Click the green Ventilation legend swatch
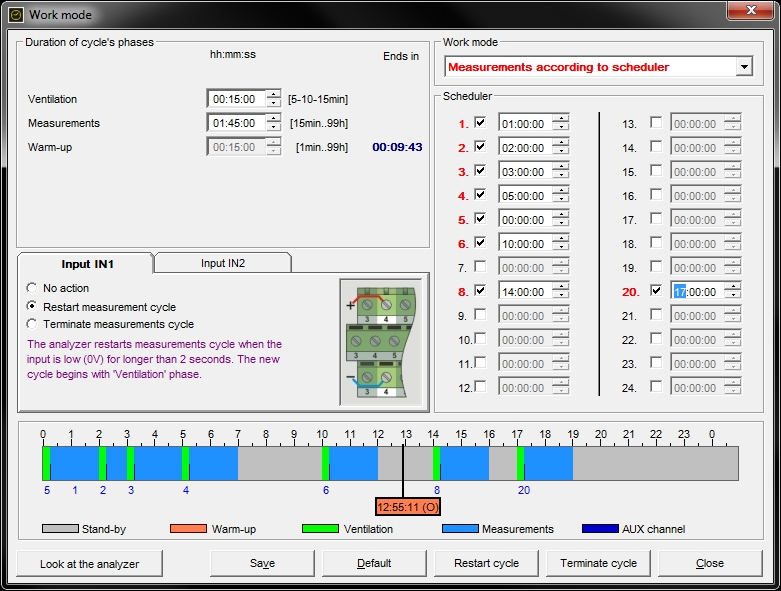781x591 pixels. (x=320, y=529)
